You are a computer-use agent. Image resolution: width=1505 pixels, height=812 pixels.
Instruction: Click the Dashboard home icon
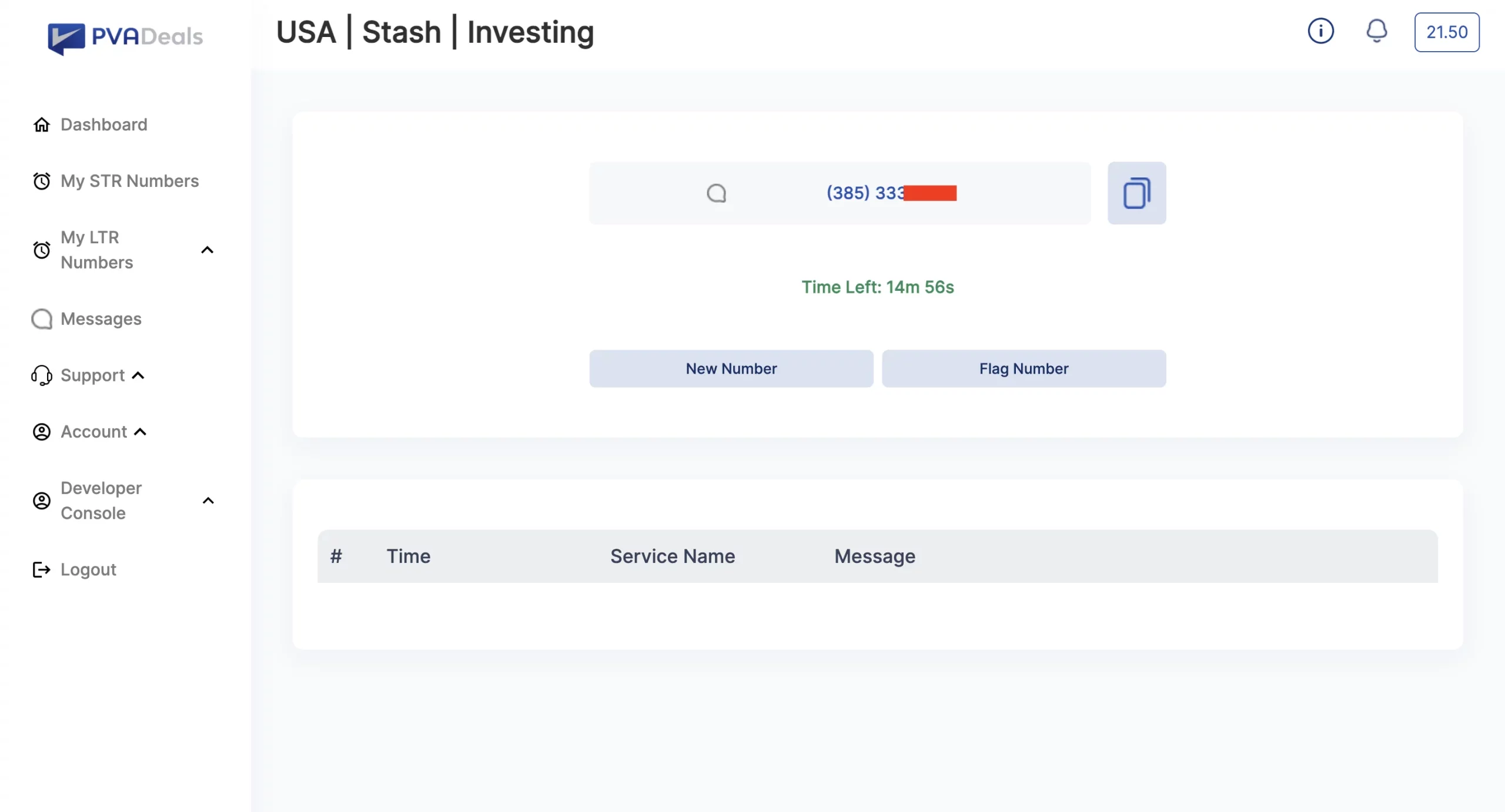[x=42, y=125]
